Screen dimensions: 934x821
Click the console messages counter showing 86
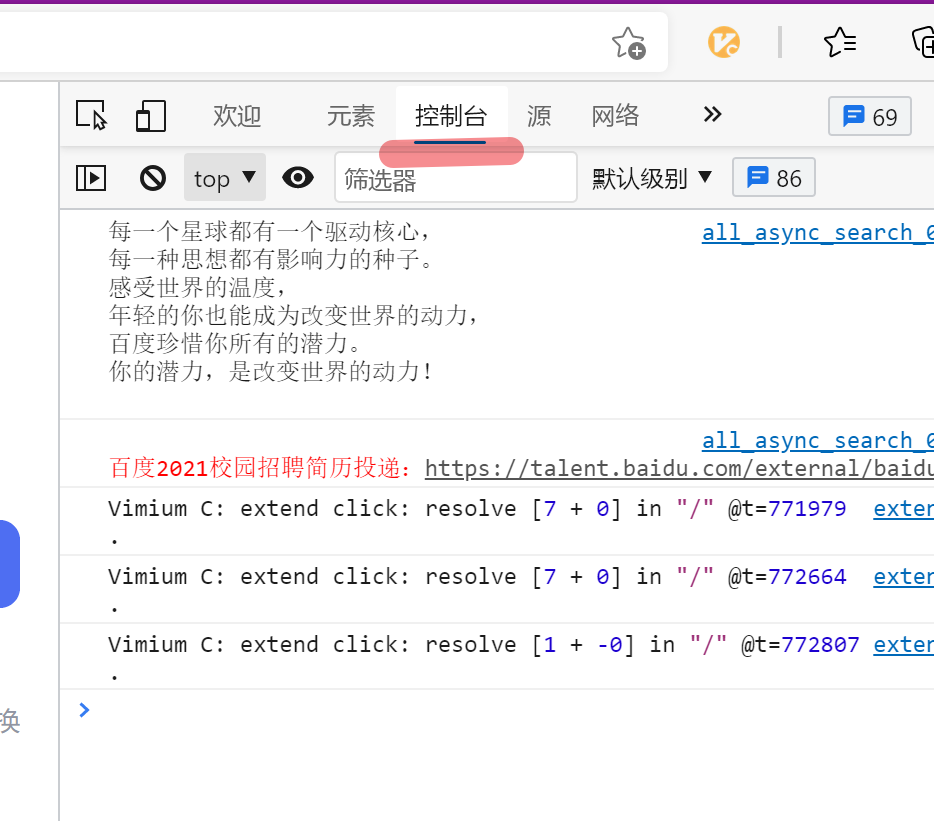pyautogui.click(x=773, y=176)
